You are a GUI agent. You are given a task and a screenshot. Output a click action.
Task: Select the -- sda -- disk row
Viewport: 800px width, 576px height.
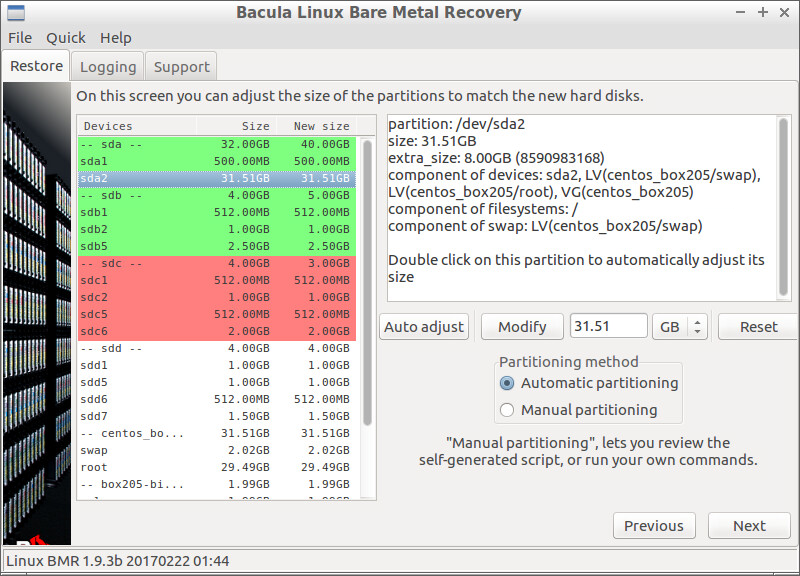click(x=217, y=144)
